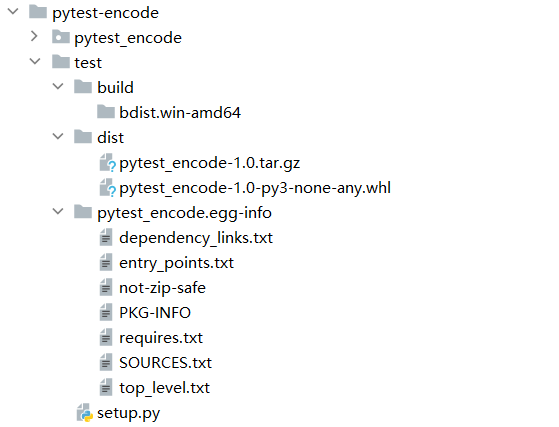This screenshot has height=427, width=559.
Task: Collapse the pytest_encode.egg-info folder chevron
Action: [x=58, y=211]
